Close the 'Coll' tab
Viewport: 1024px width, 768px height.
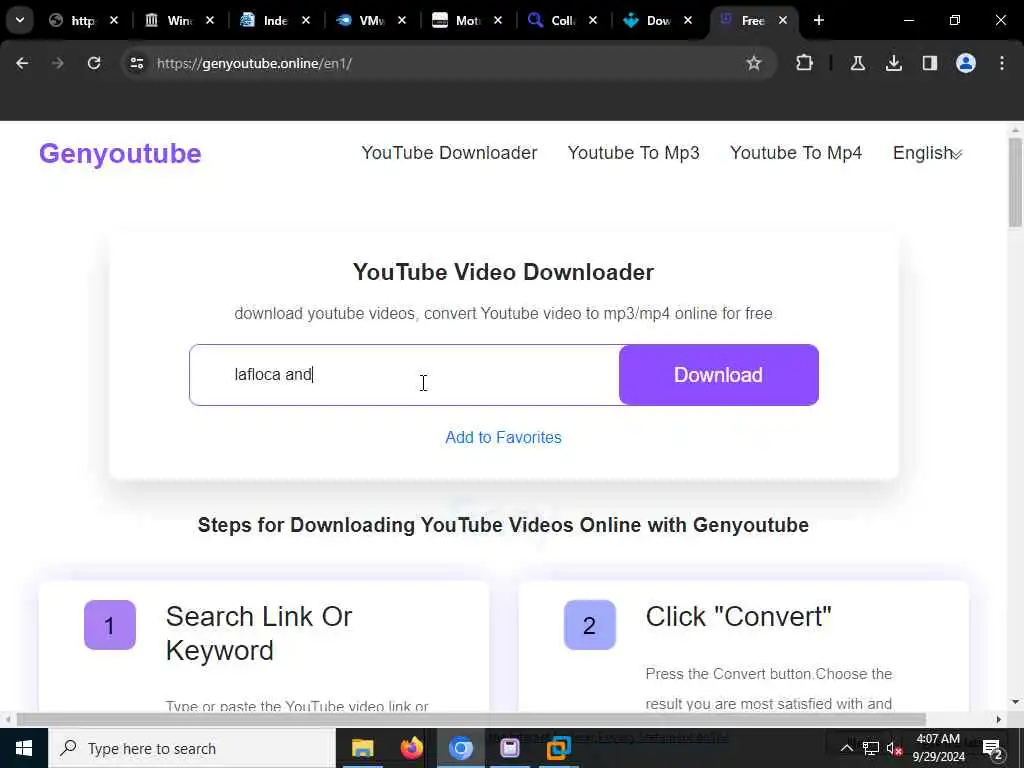pyautogui.click(x=593, y=21)
